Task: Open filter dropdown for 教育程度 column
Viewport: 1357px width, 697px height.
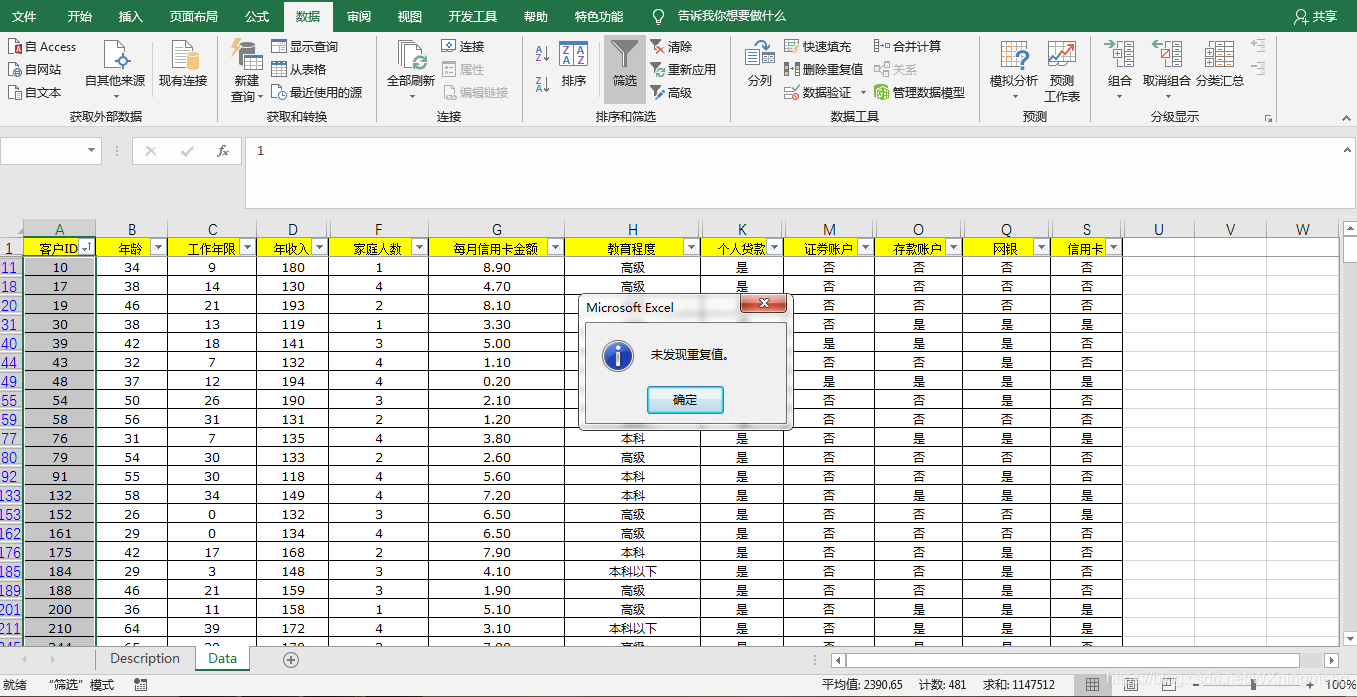Action: click(x=690, y=248)
